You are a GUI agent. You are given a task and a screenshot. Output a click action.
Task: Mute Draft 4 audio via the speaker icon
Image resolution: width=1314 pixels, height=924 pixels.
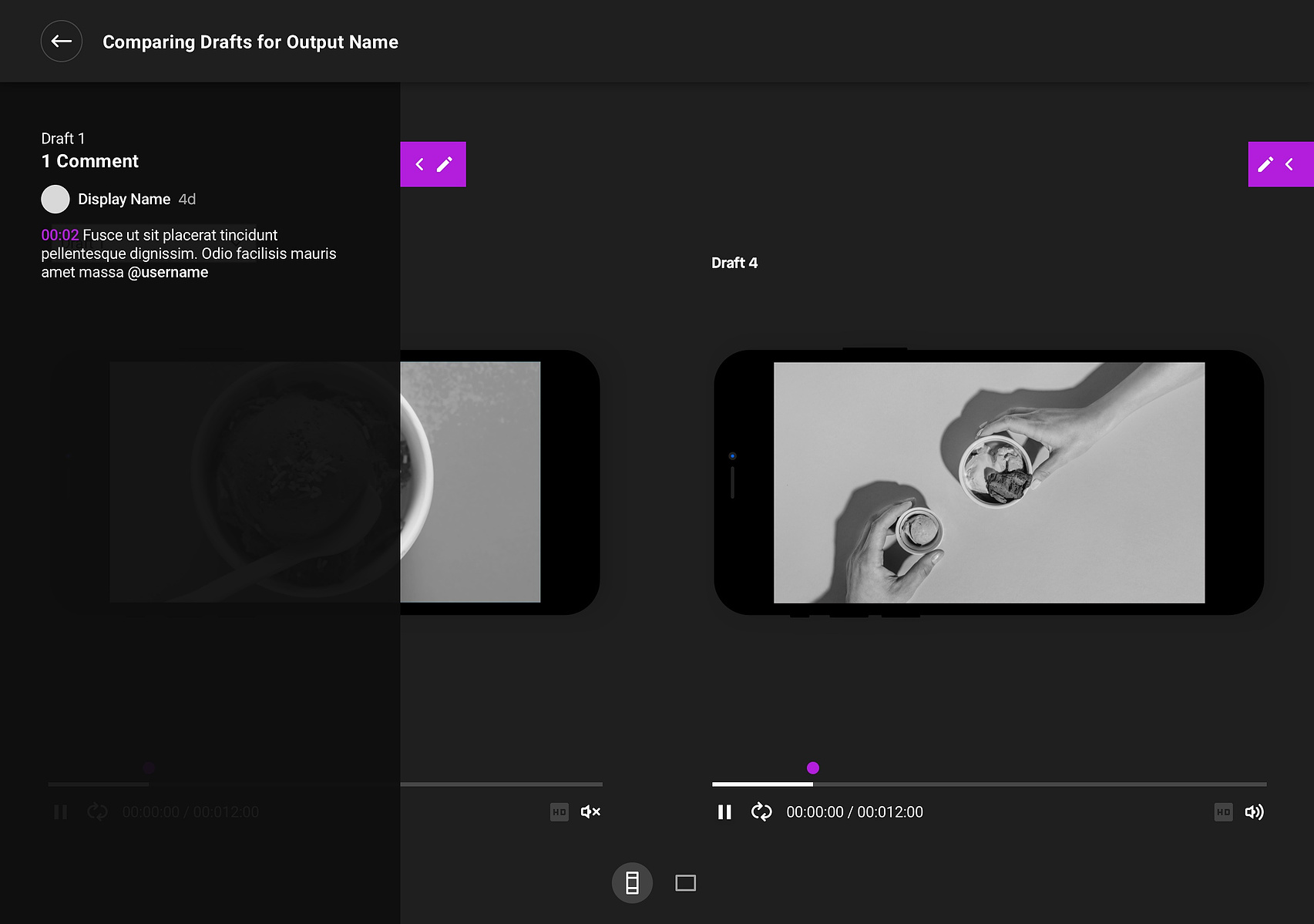point(1254,811)
